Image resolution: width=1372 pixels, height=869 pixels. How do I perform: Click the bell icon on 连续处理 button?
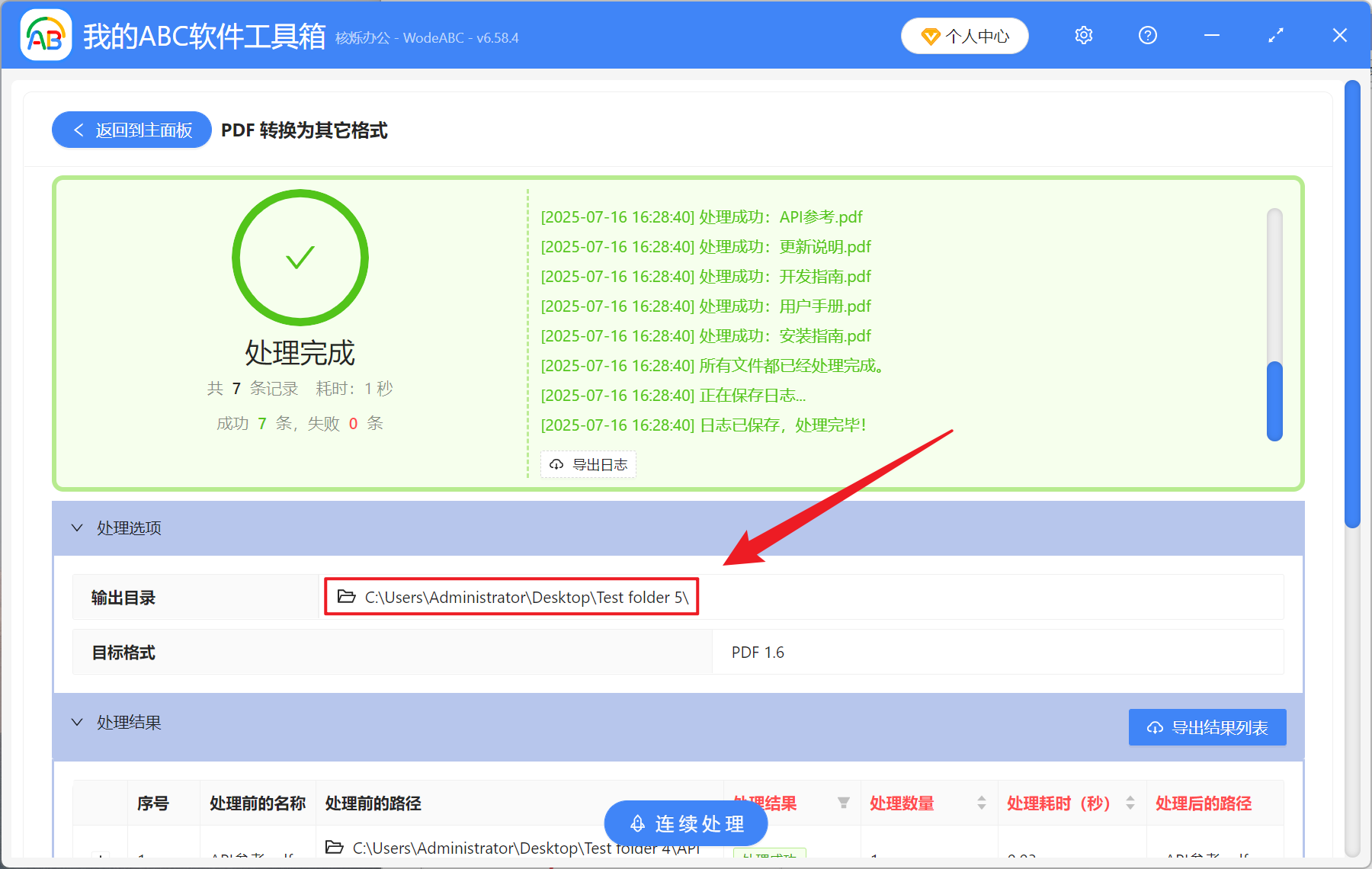(636, 823)
